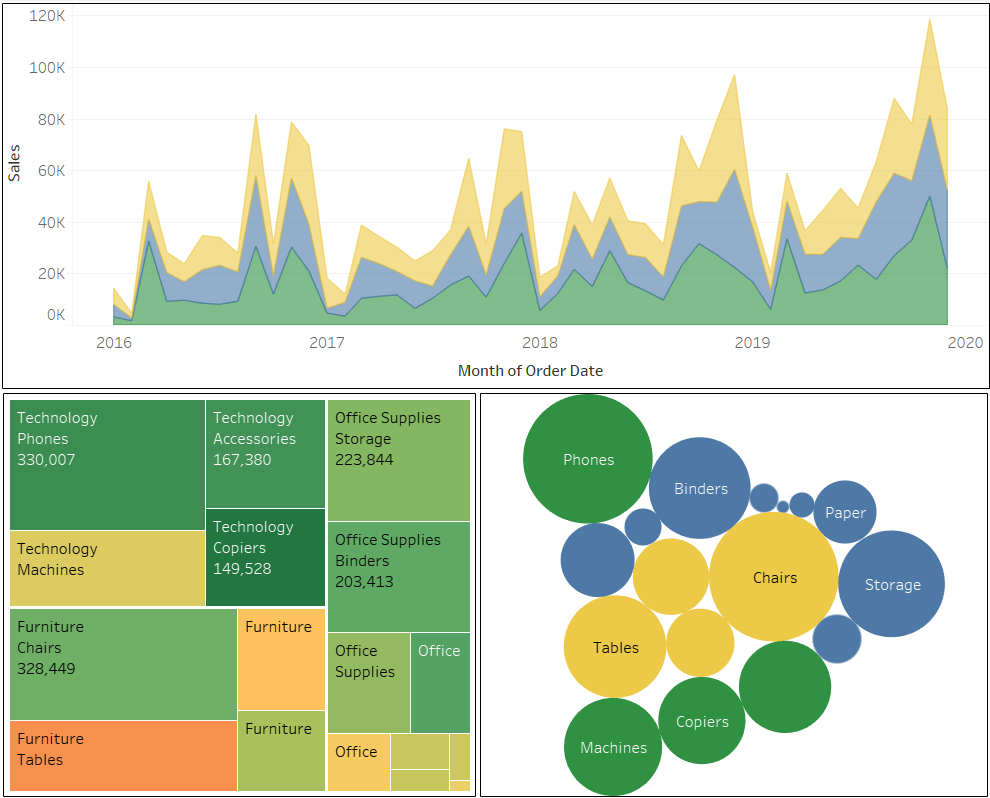Select the Binders bubble
The width and height of the screenshot is (990, 798).
[700, 489]
